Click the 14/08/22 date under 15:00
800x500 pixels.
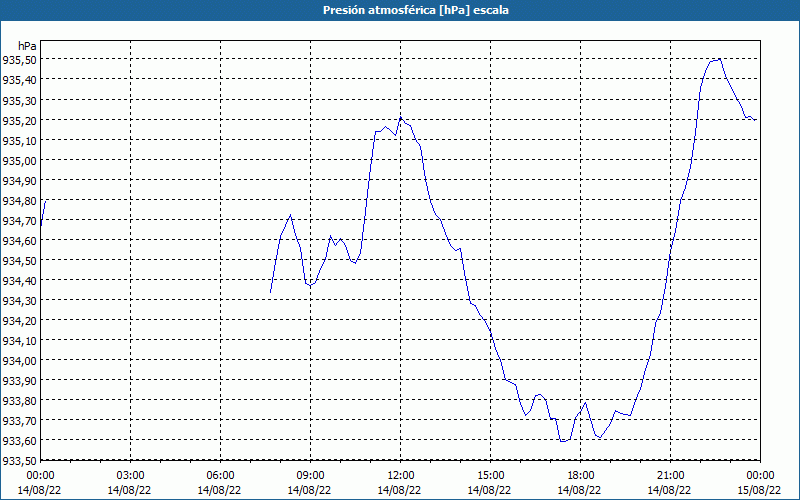click(x=489, y=490)
